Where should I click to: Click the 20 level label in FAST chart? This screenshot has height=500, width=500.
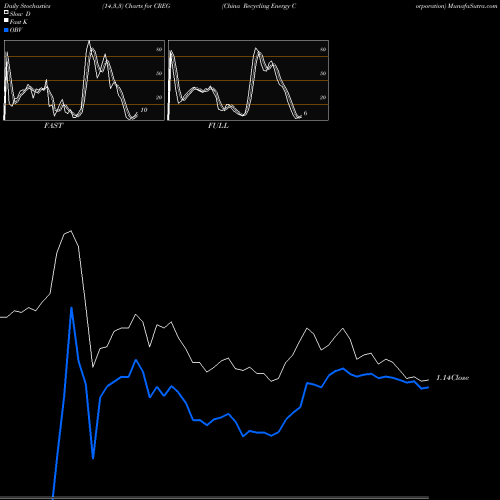(159, 97)
